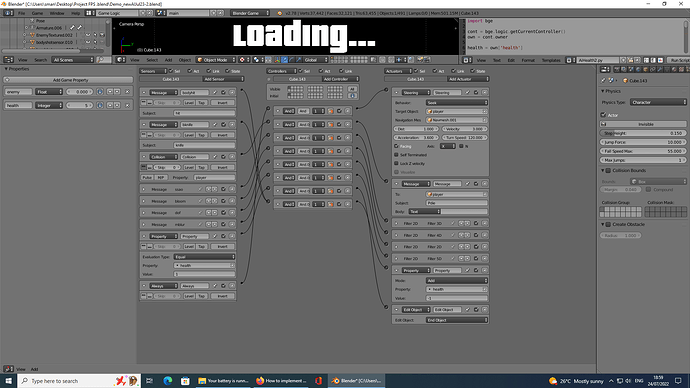
Task: Open the Templates menu in text editor
Action: coord(551,60)
